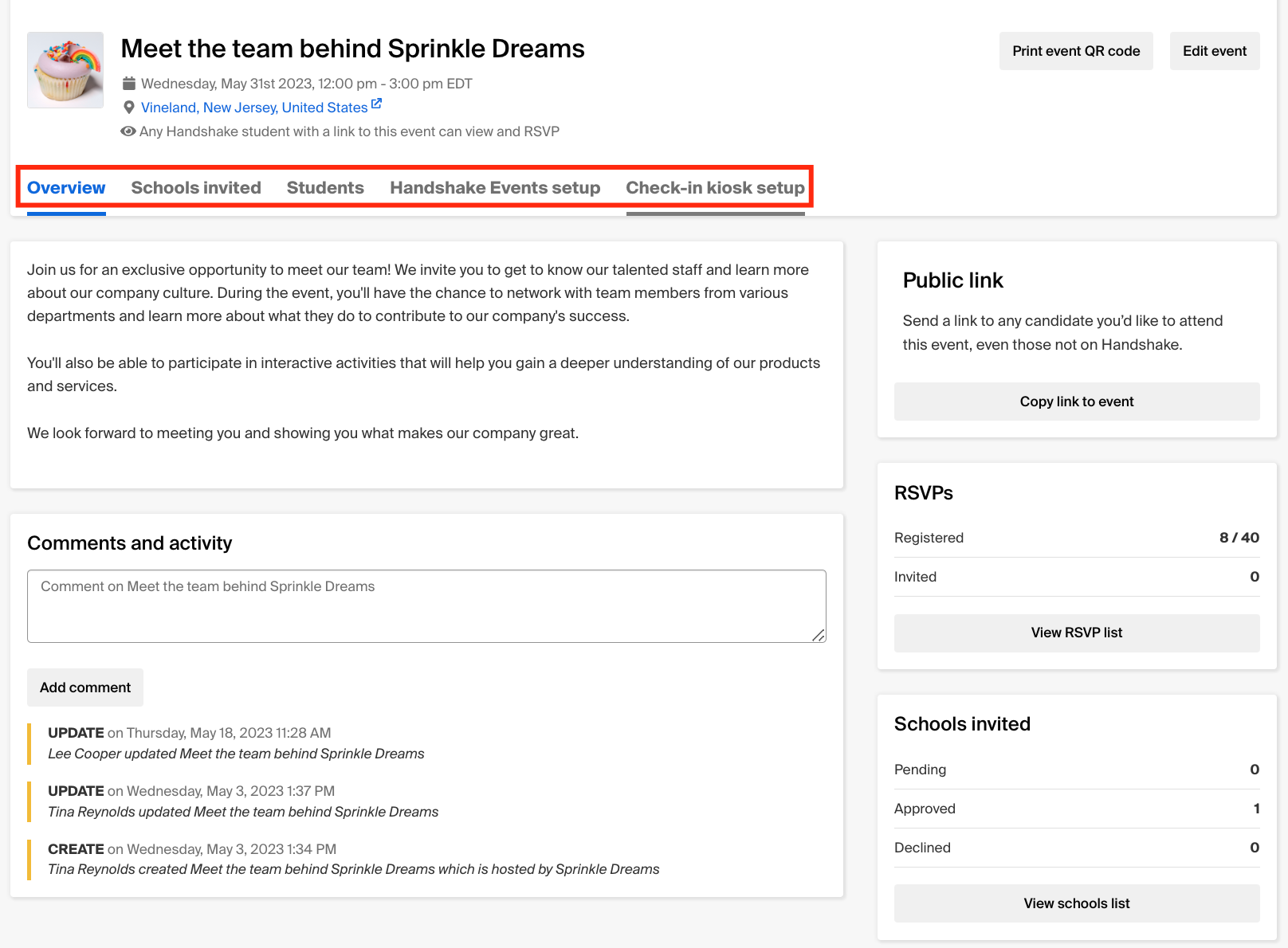Click Lee Cooper updated activity line

(236, 754)
